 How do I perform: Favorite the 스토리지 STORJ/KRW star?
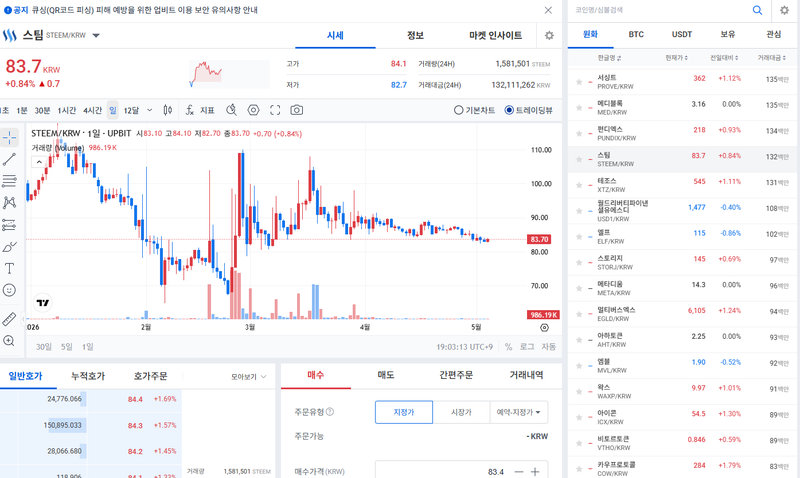click(579, 262)
